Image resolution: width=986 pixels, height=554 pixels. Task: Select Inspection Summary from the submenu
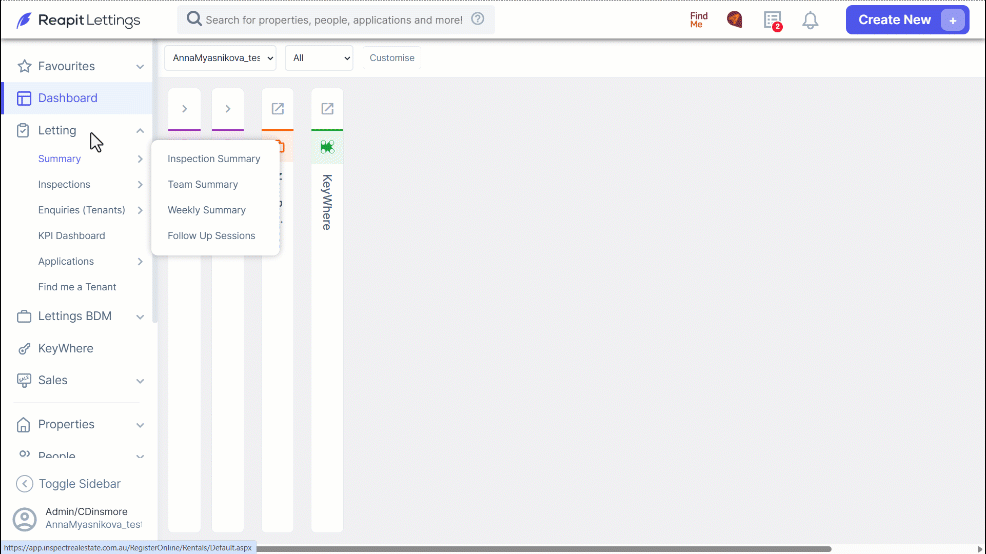[214, 158]
